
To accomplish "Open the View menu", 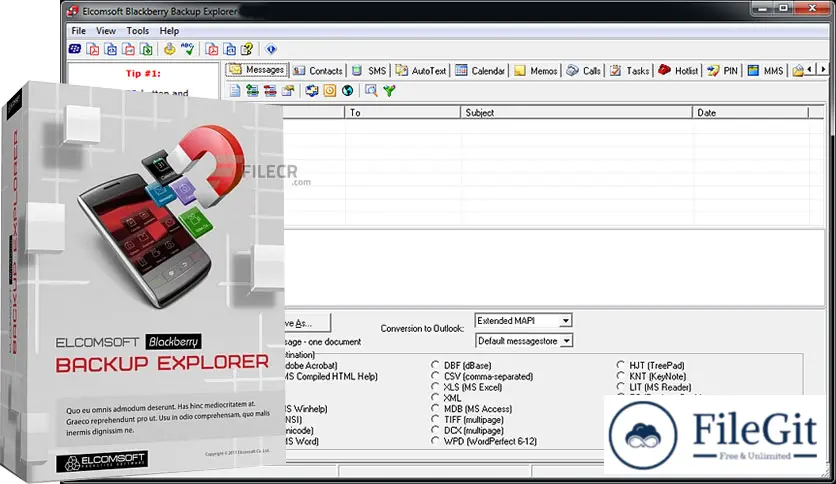I will pos(106,31).
